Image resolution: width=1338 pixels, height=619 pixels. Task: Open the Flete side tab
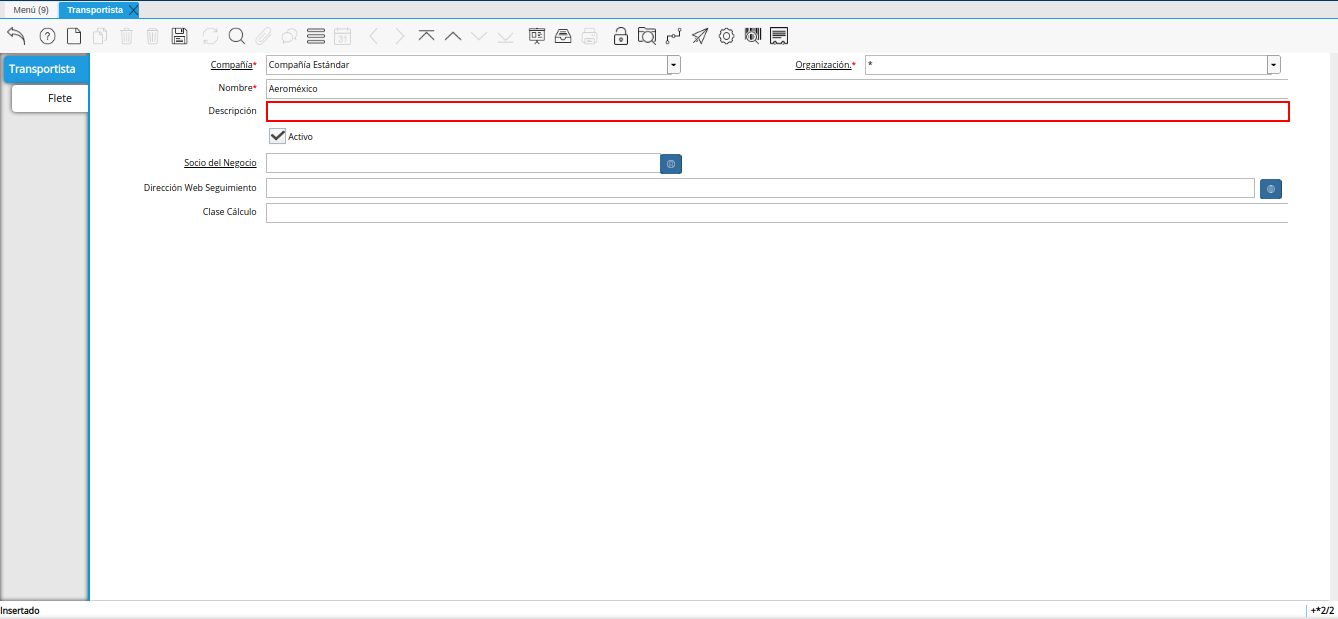[50, 98]
